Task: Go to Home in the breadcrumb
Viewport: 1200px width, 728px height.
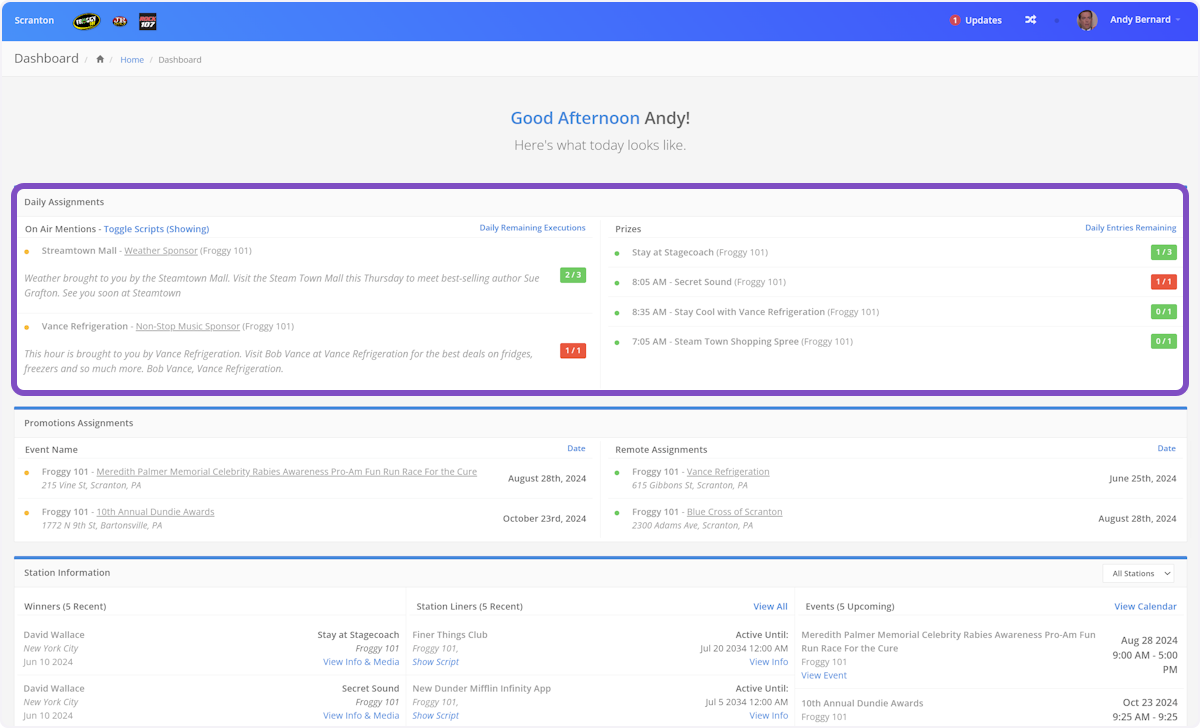Action: pyautogui.click(x=132, y=60)
